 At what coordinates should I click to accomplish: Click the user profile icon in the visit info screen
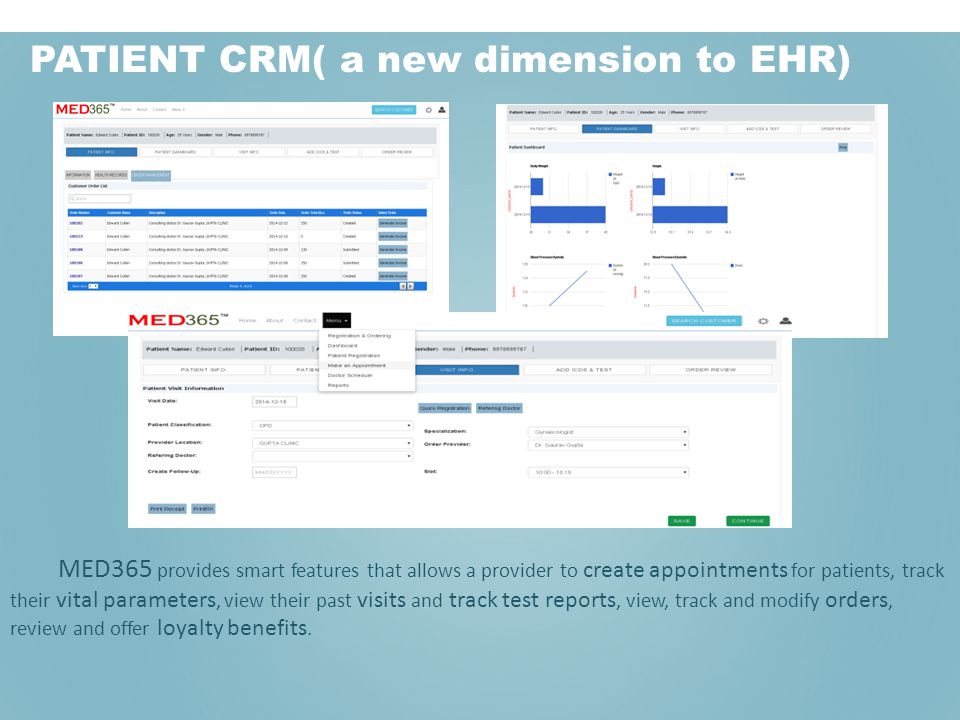(786, 320)
